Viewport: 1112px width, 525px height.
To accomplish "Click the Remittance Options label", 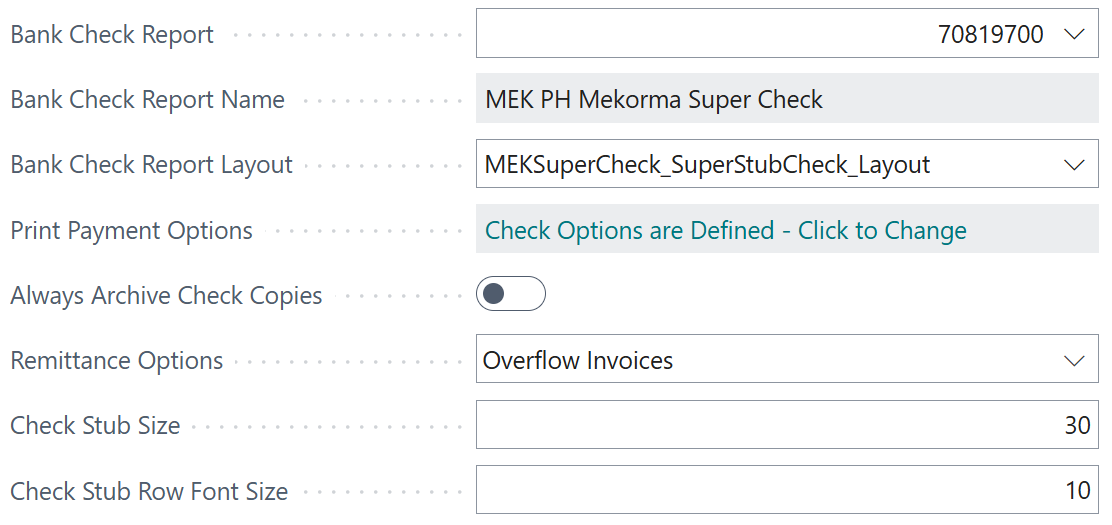I will (116, 361).
